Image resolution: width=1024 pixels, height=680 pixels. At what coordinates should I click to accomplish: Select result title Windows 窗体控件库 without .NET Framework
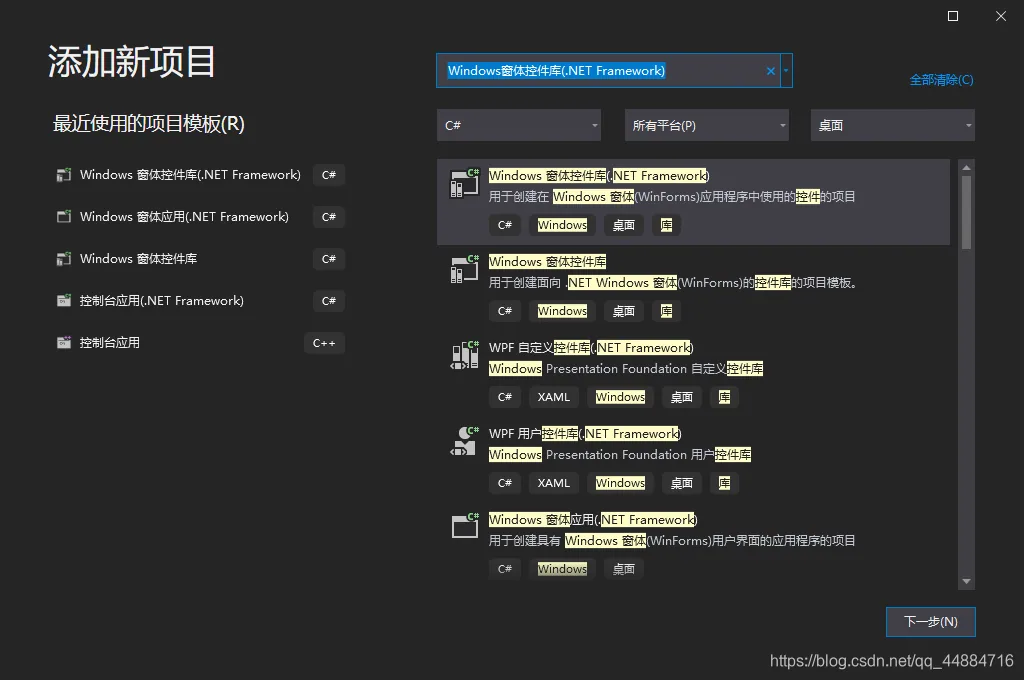click(547, 262)
